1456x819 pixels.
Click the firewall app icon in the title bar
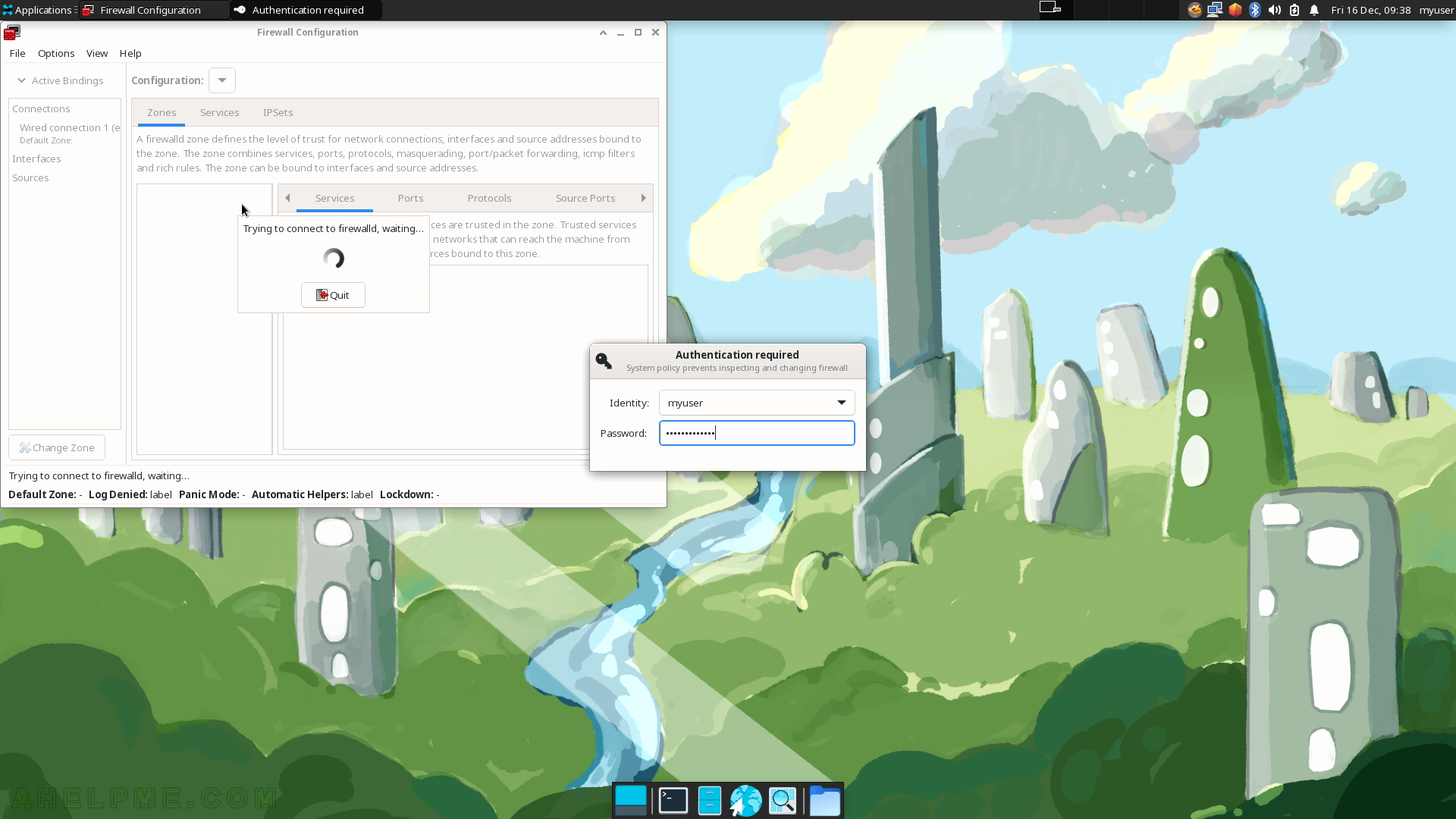point(12,32)
